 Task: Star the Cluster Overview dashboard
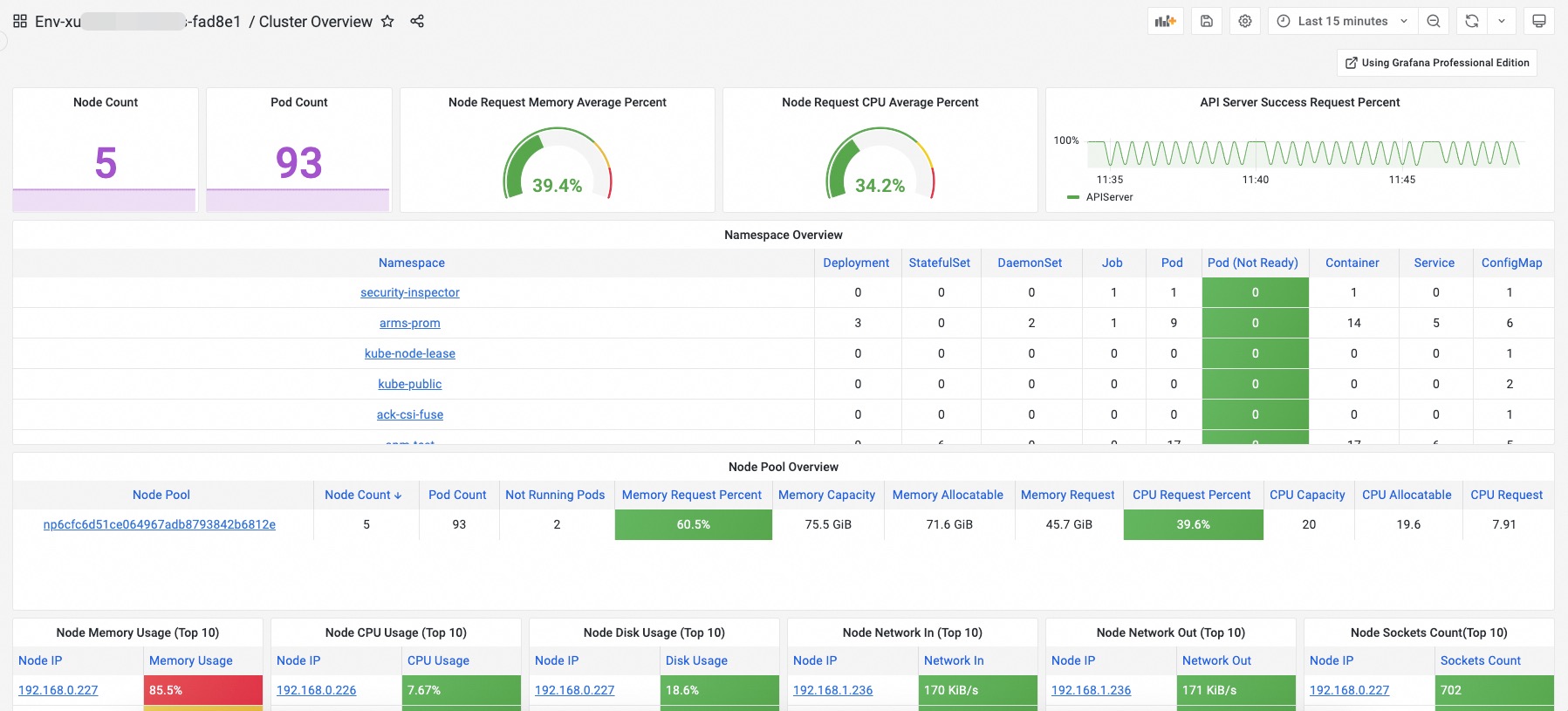coord(387,21)
